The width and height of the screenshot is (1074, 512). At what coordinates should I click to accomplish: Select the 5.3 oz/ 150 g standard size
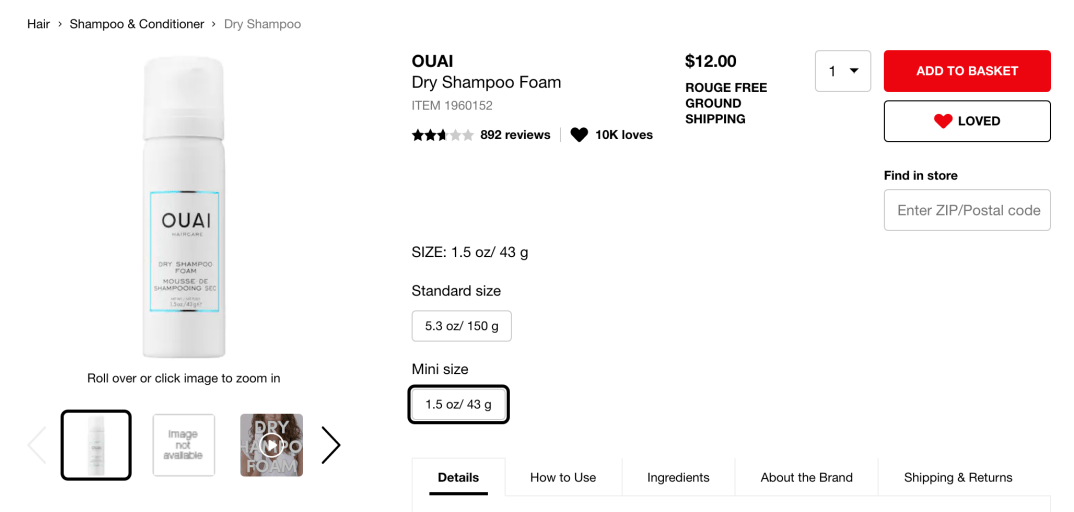tap(461, 326)
